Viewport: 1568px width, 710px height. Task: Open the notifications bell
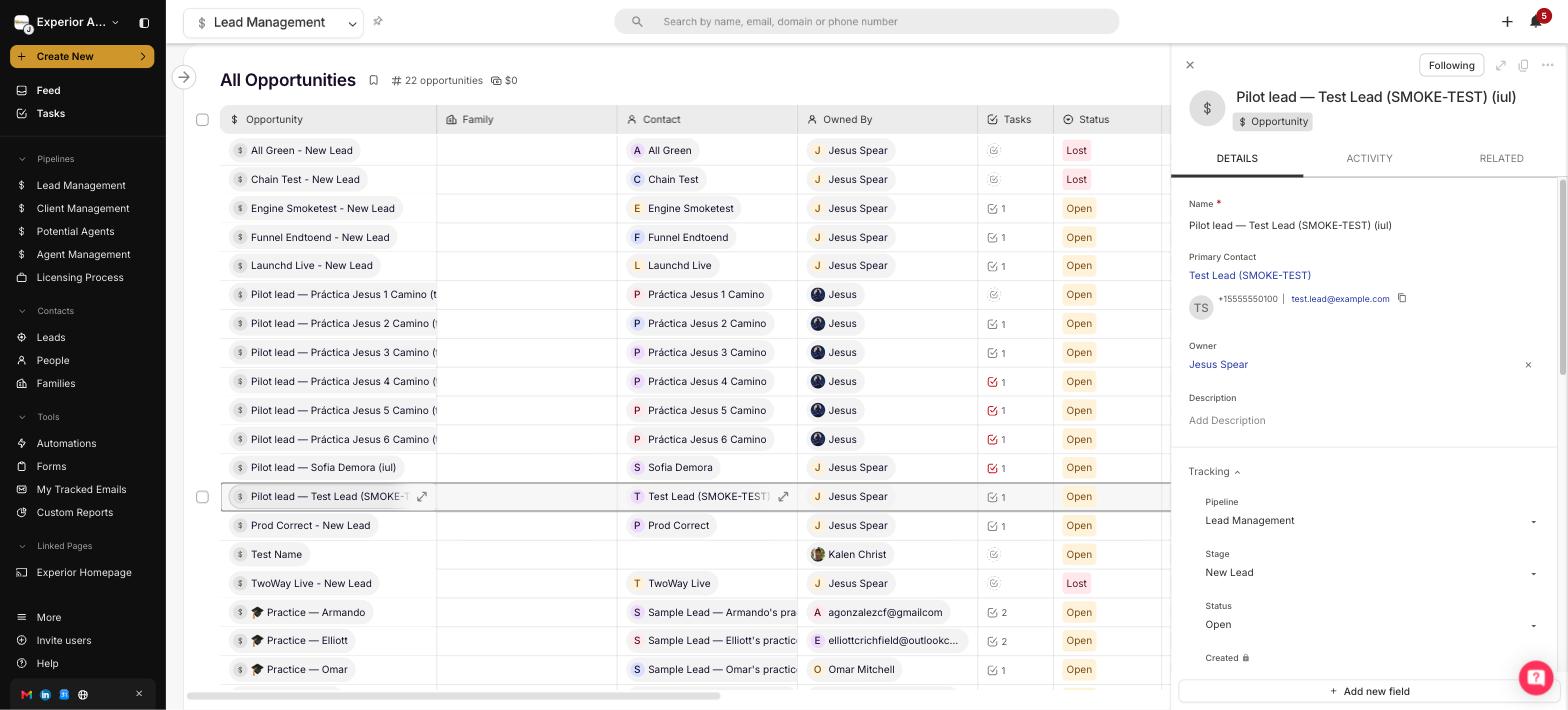pos(1536,22)
